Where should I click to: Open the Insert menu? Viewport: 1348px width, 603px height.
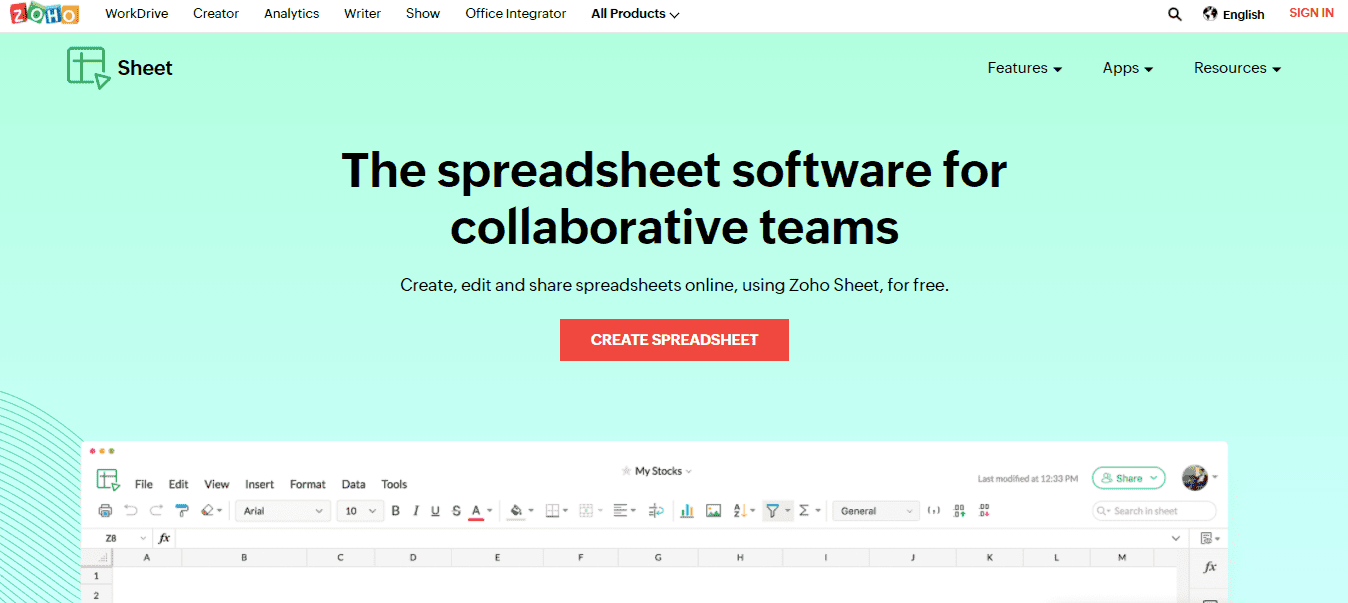click(x=259, y=484)
